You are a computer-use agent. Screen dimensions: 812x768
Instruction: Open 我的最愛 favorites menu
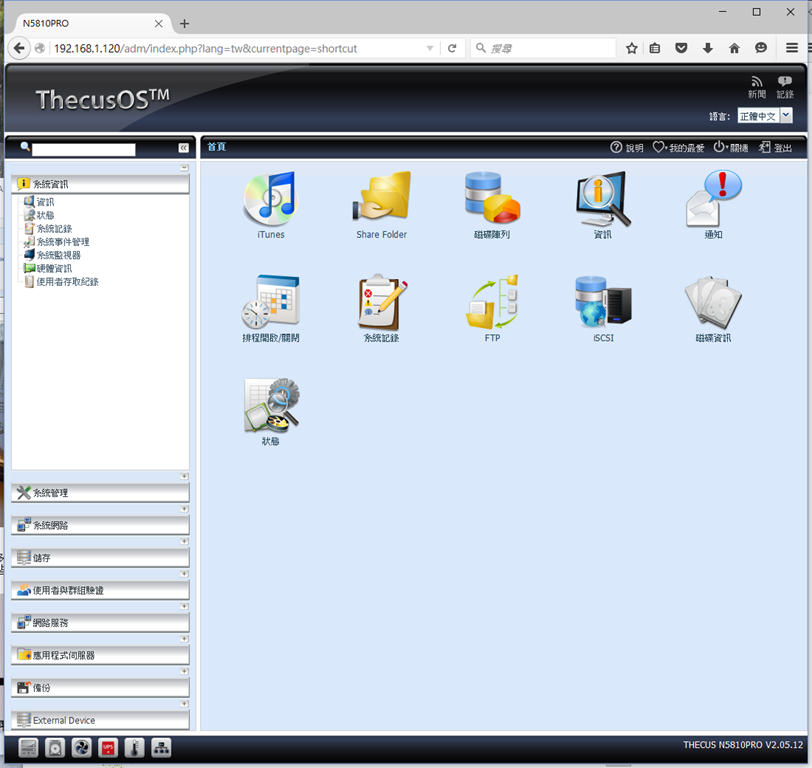tap(678, 148)
